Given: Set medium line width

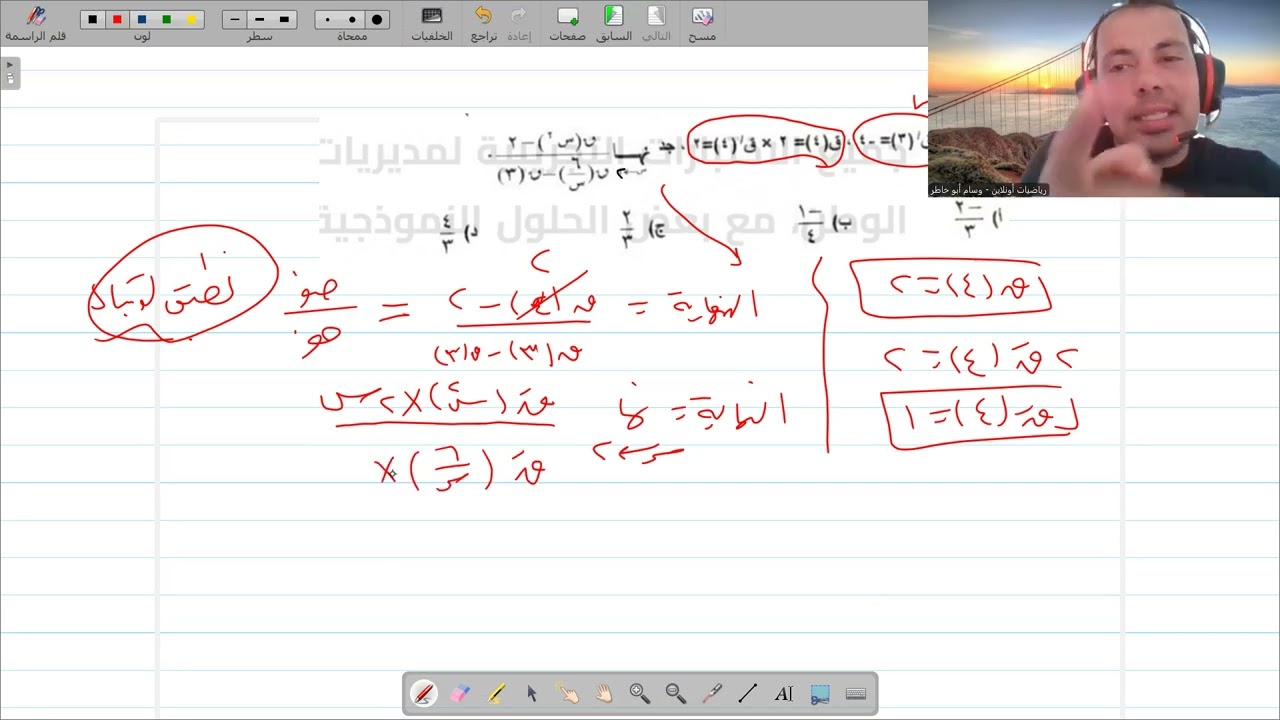Looking at the screenshot, I should tap(260, 19).
